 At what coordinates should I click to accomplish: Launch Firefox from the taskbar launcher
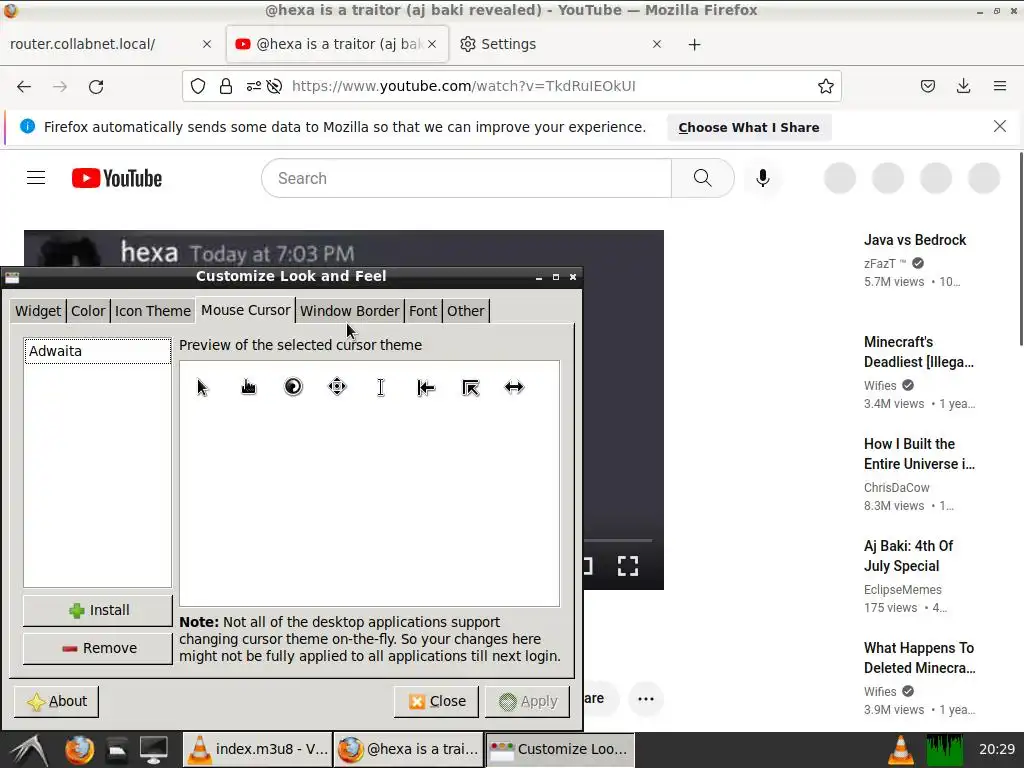tap(79, 750)
